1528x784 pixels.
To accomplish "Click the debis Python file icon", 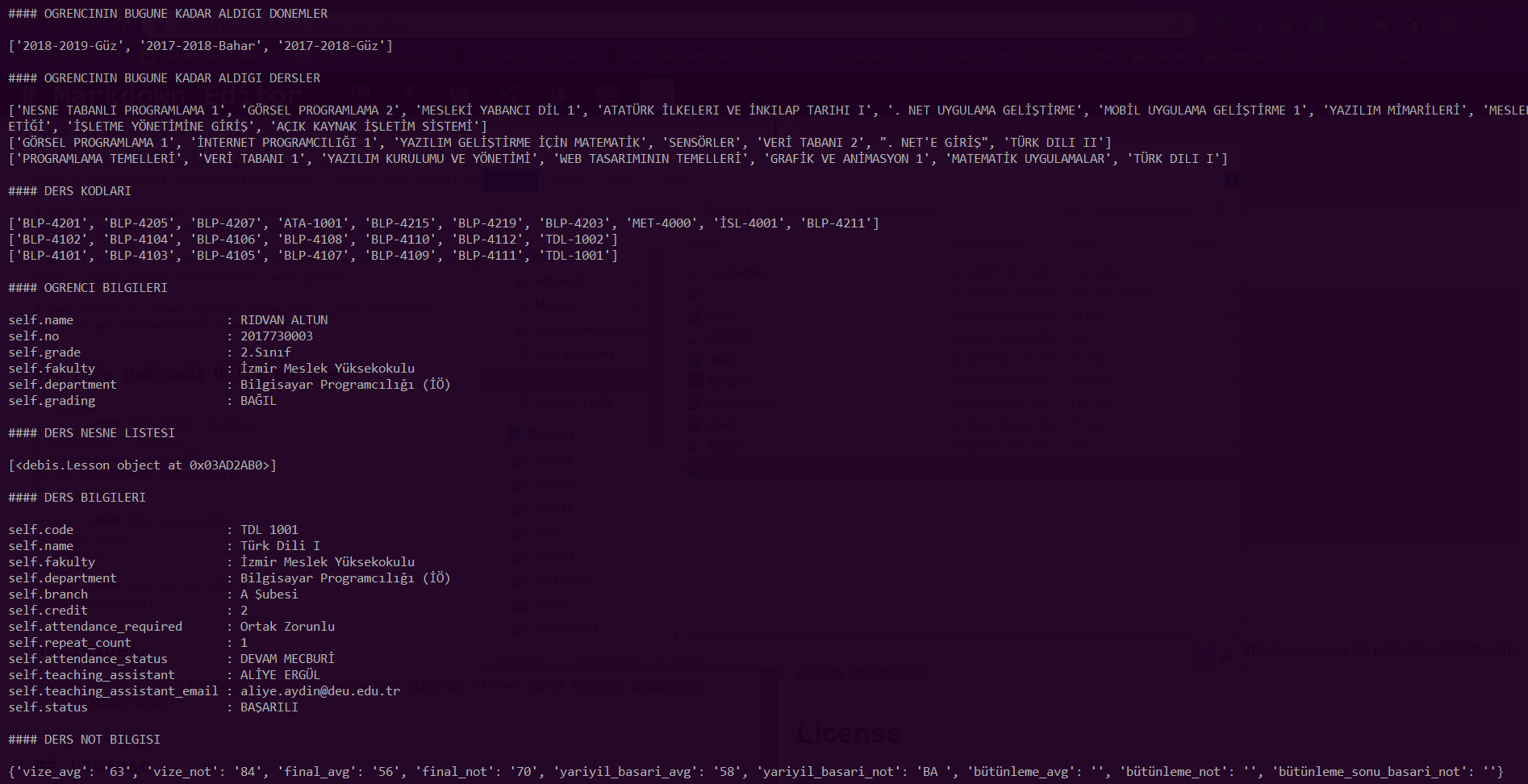I will coord(694,316).
